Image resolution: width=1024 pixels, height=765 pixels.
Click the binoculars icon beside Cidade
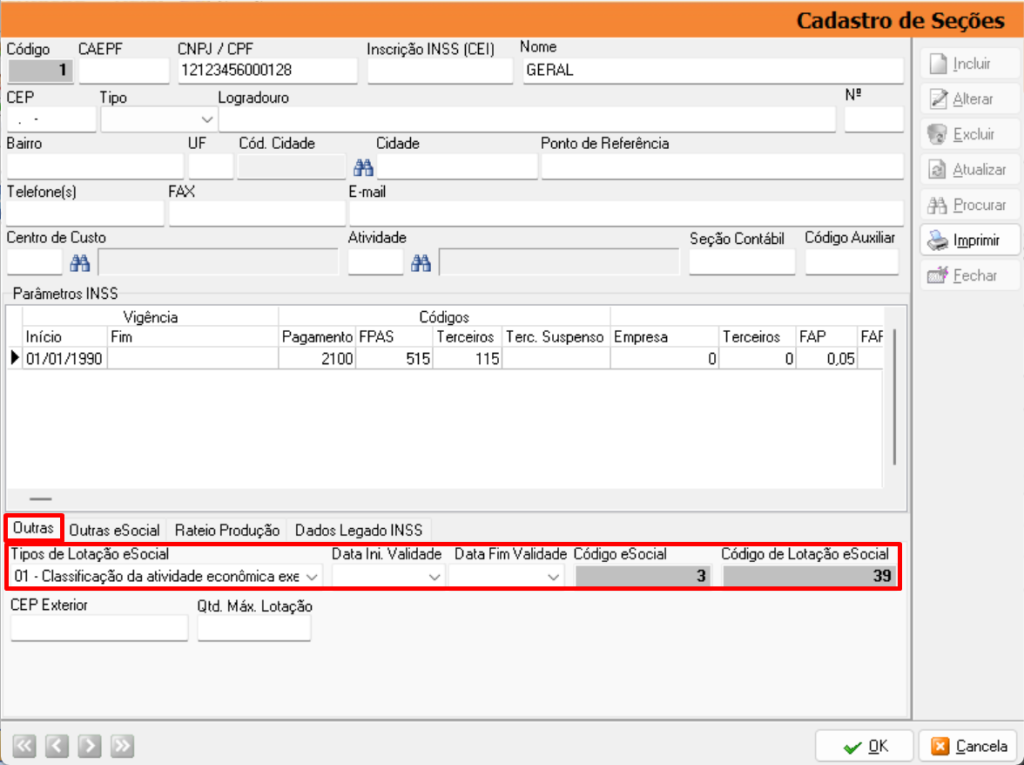(361, 167)
